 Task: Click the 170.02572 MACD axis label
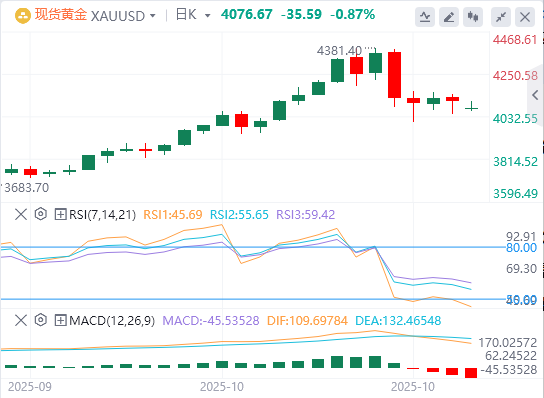(508, 343)
